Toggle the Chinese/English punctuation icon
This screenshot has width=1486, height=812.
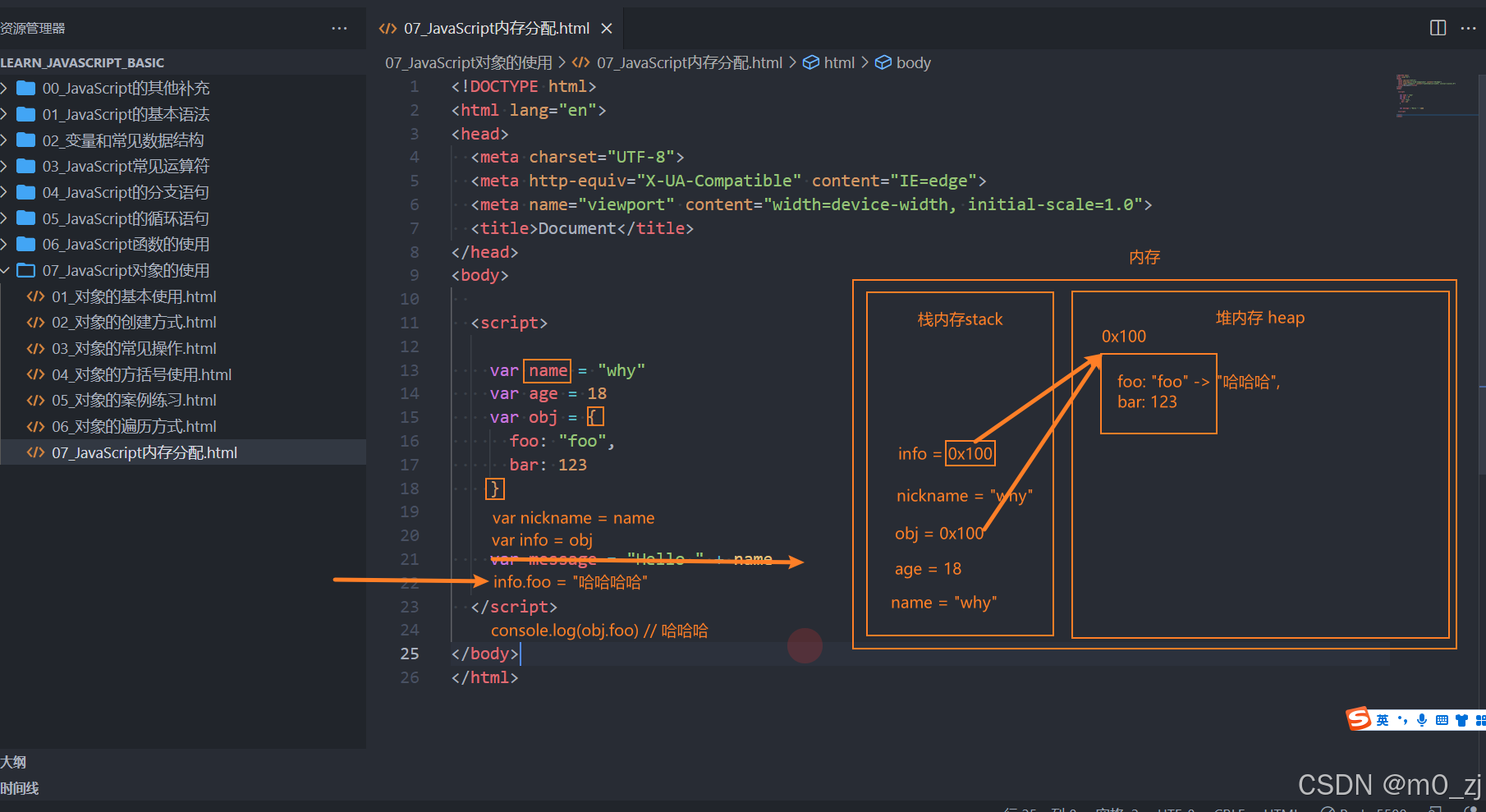(x=1404, y=720)
